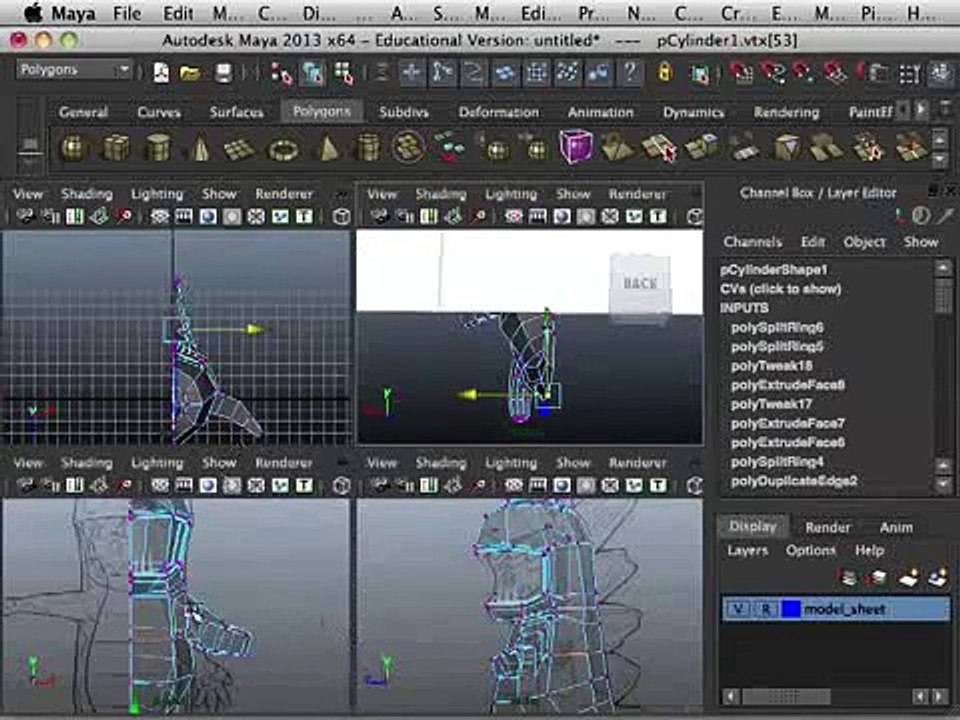Click the purple cube shelf icon
The width and height of the screenshot is (960, 720).
(576, 146)
